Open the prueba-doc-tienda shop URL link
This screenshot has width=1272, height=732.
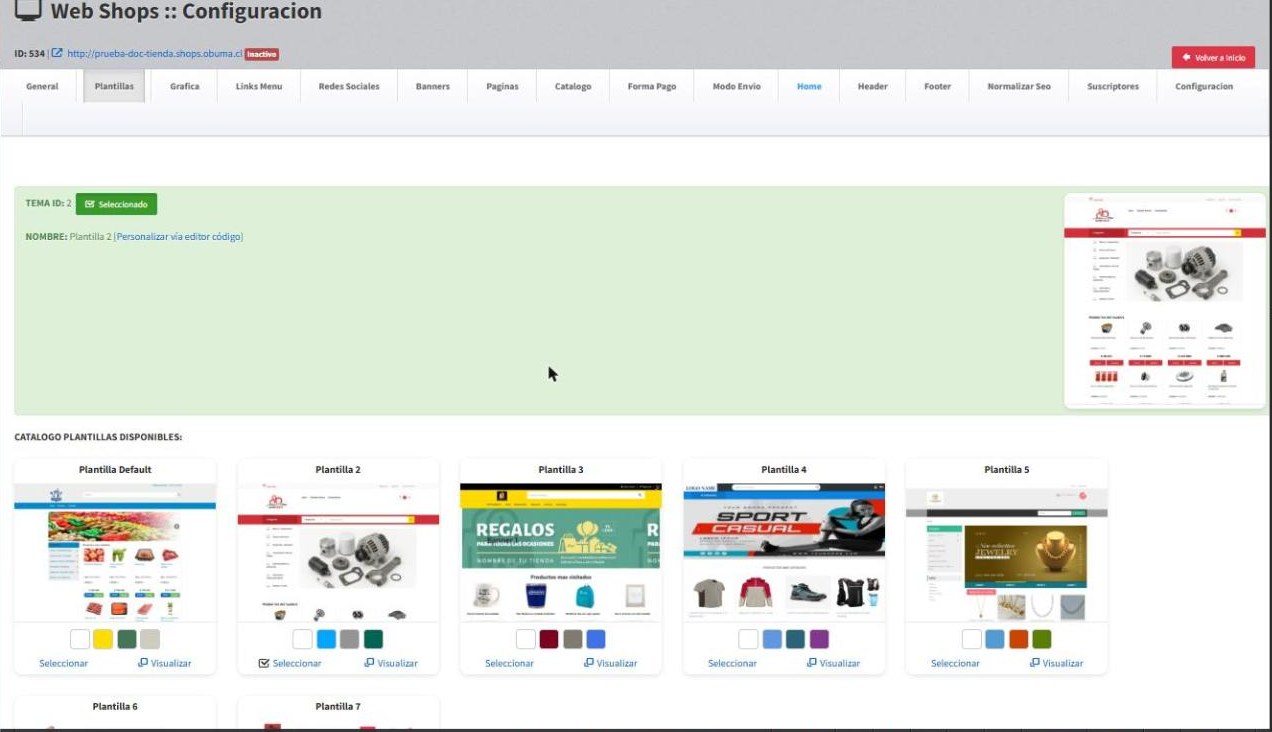(154, 54)
